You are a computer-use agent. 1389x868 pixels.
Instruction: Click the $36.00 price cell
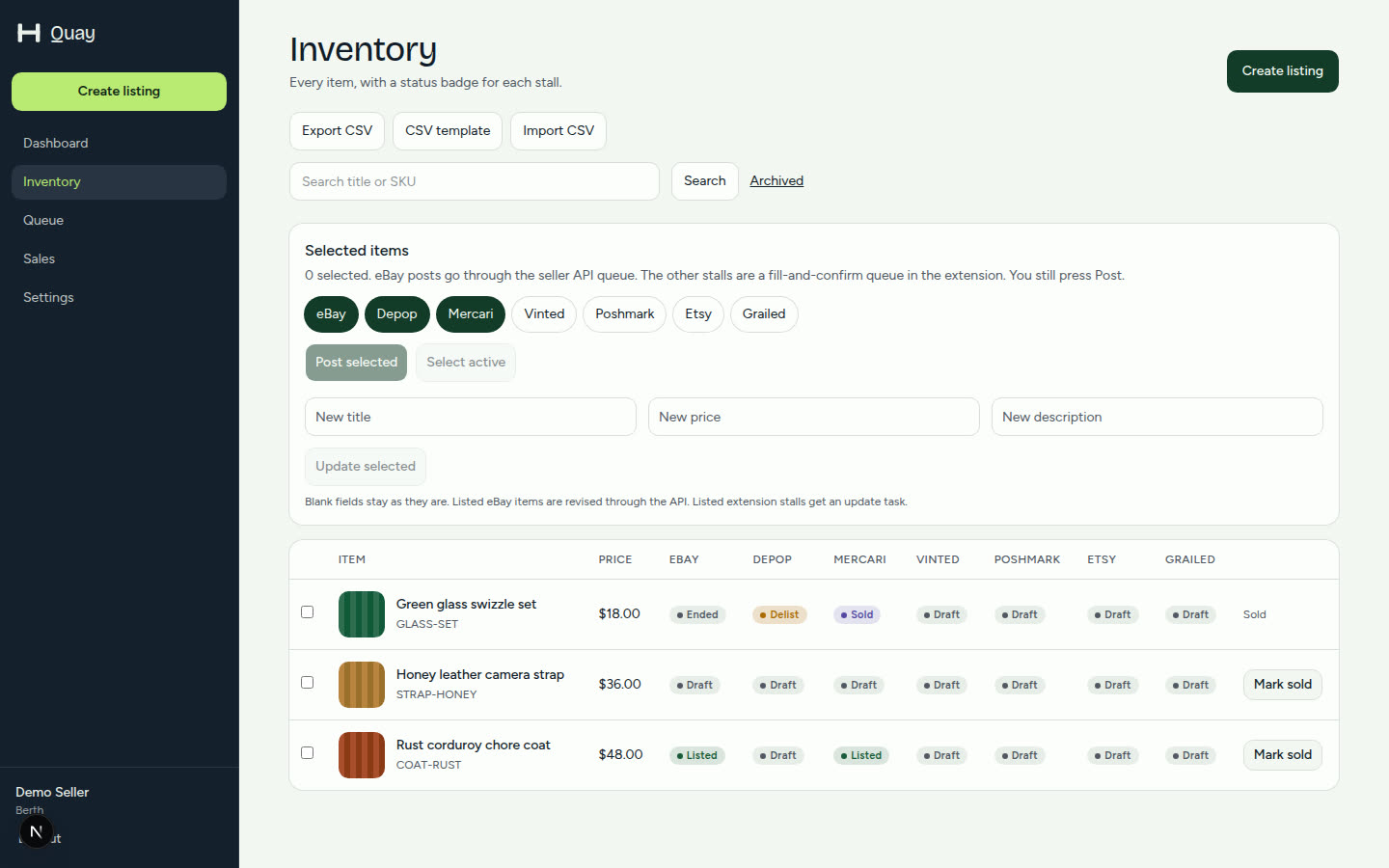(x=619, y=684)
